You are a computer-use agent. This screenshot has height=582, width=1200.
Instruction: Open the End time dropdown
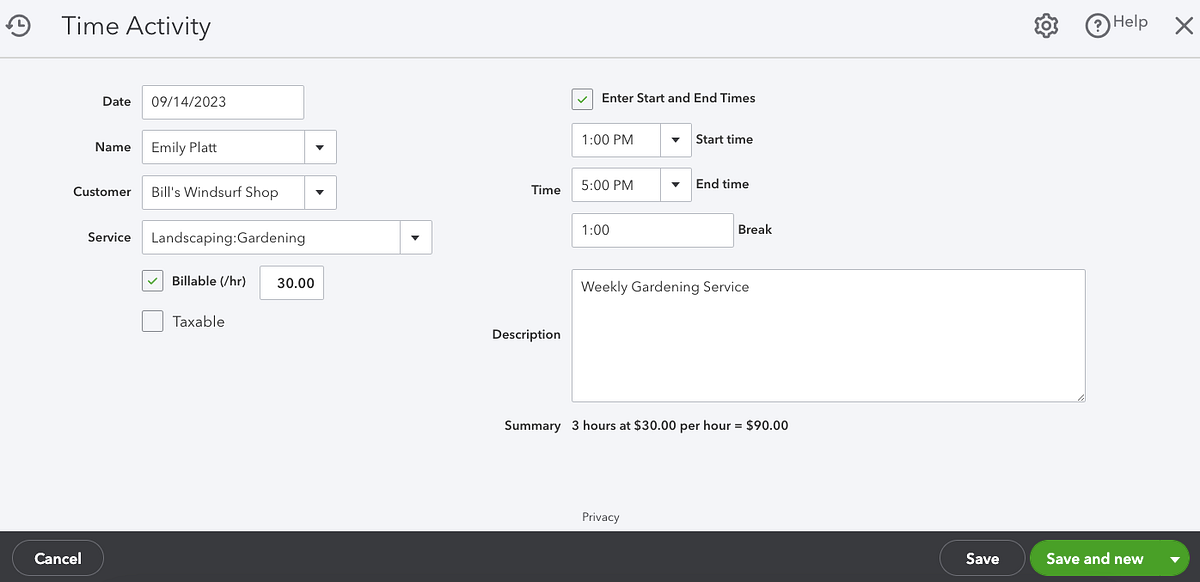point(676,185)
